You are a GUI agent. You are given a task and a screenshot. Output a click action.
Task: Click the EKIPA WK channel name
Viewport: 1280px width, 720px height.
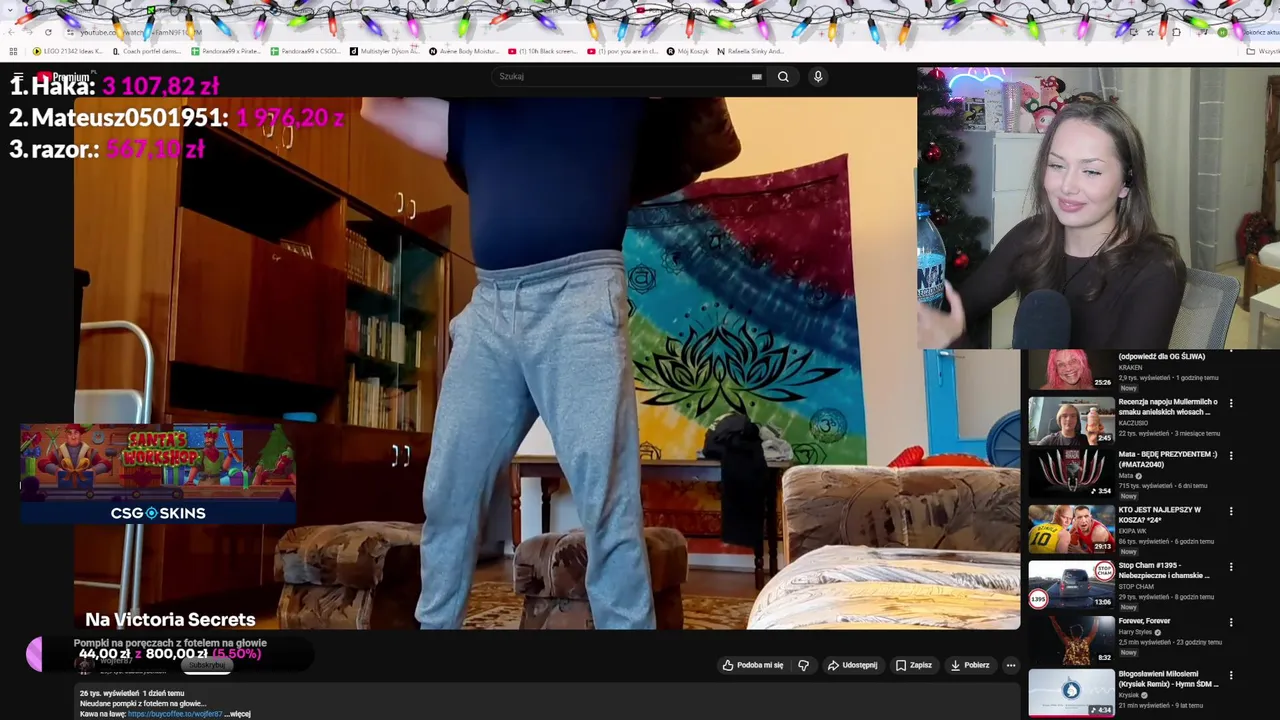point(1132,531)
